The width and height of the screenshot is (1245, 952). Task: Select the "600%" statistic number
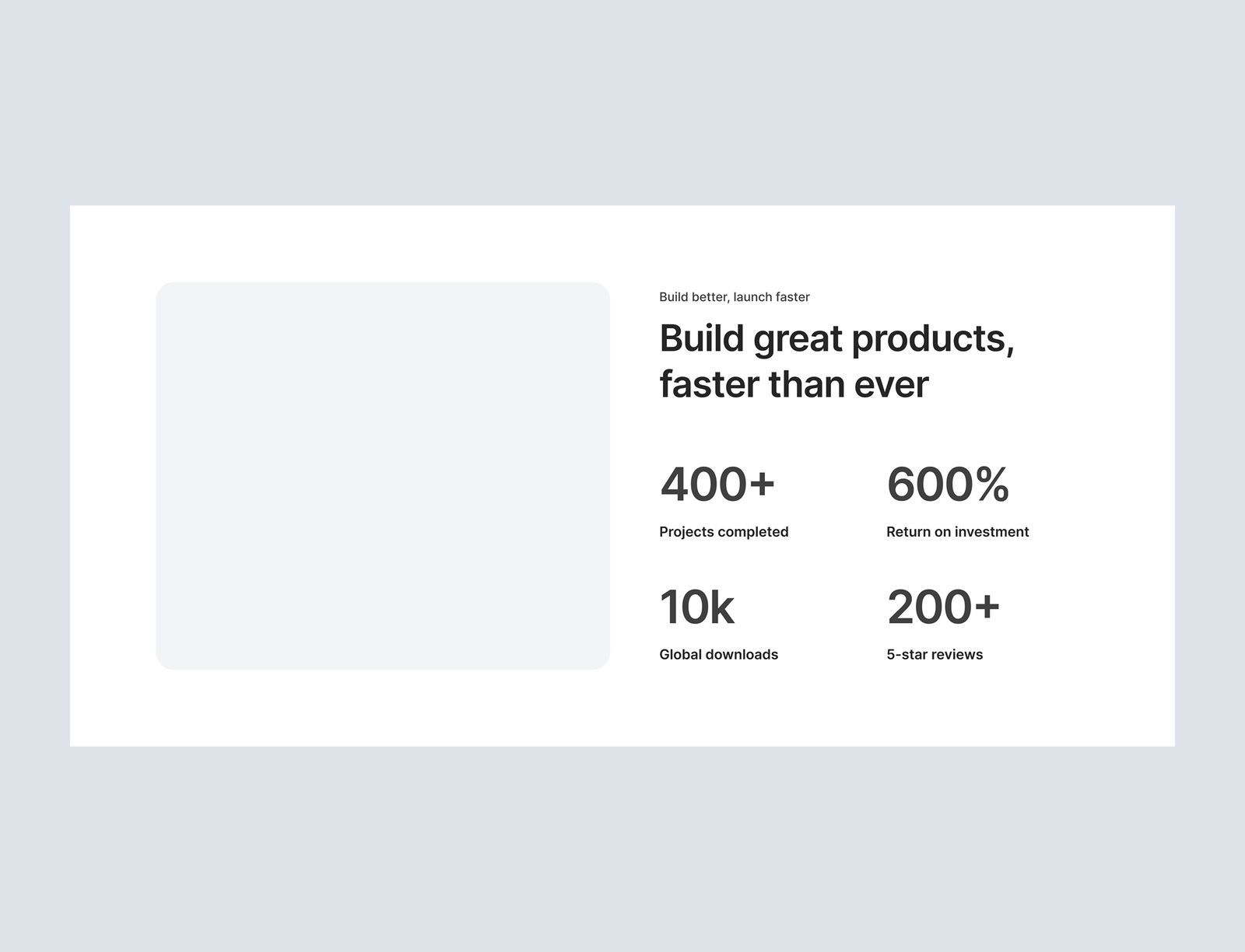pos(948,484)
